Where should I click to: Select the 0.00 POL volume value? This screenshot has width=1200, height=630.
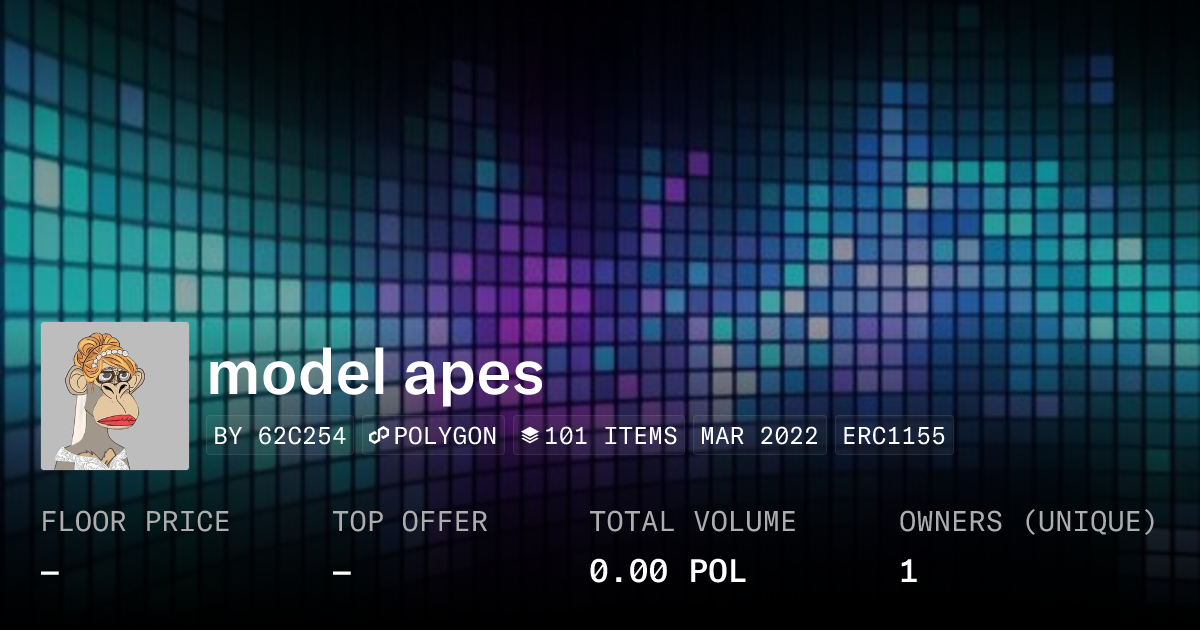(x=667, y=571)
